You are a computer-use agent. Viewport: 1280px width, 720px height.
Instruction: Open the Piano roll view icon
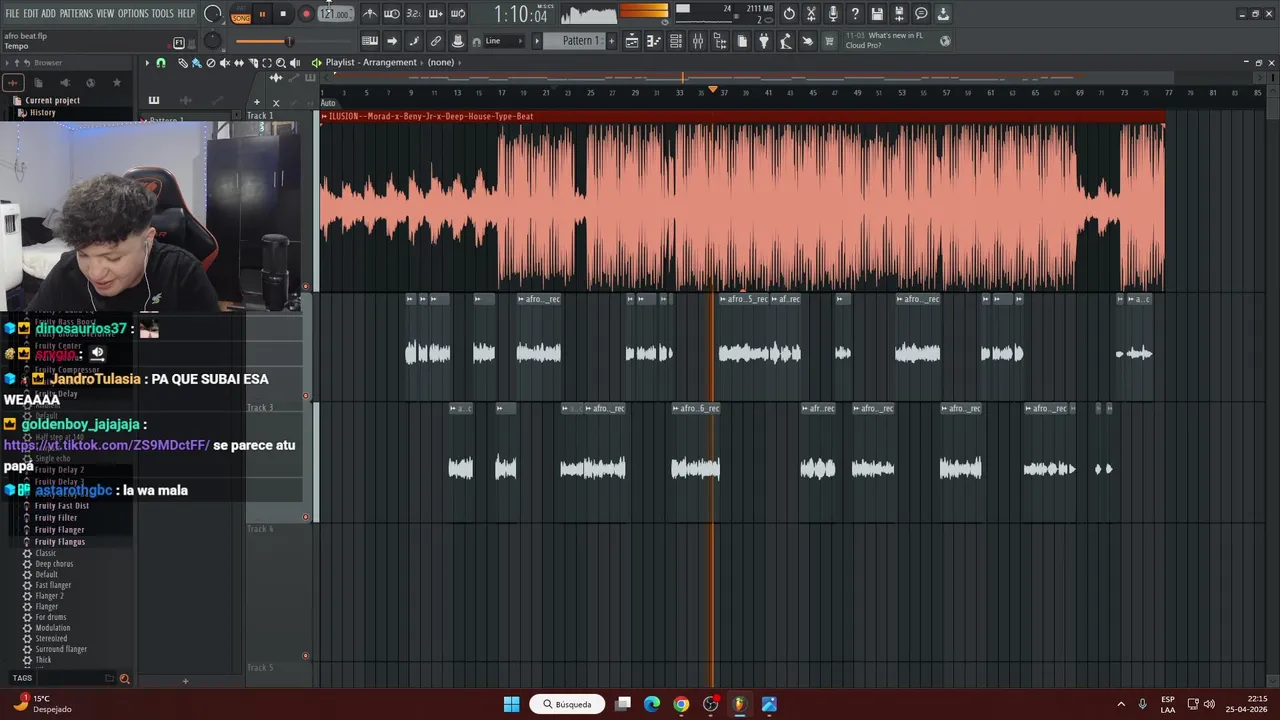[654, 41]
